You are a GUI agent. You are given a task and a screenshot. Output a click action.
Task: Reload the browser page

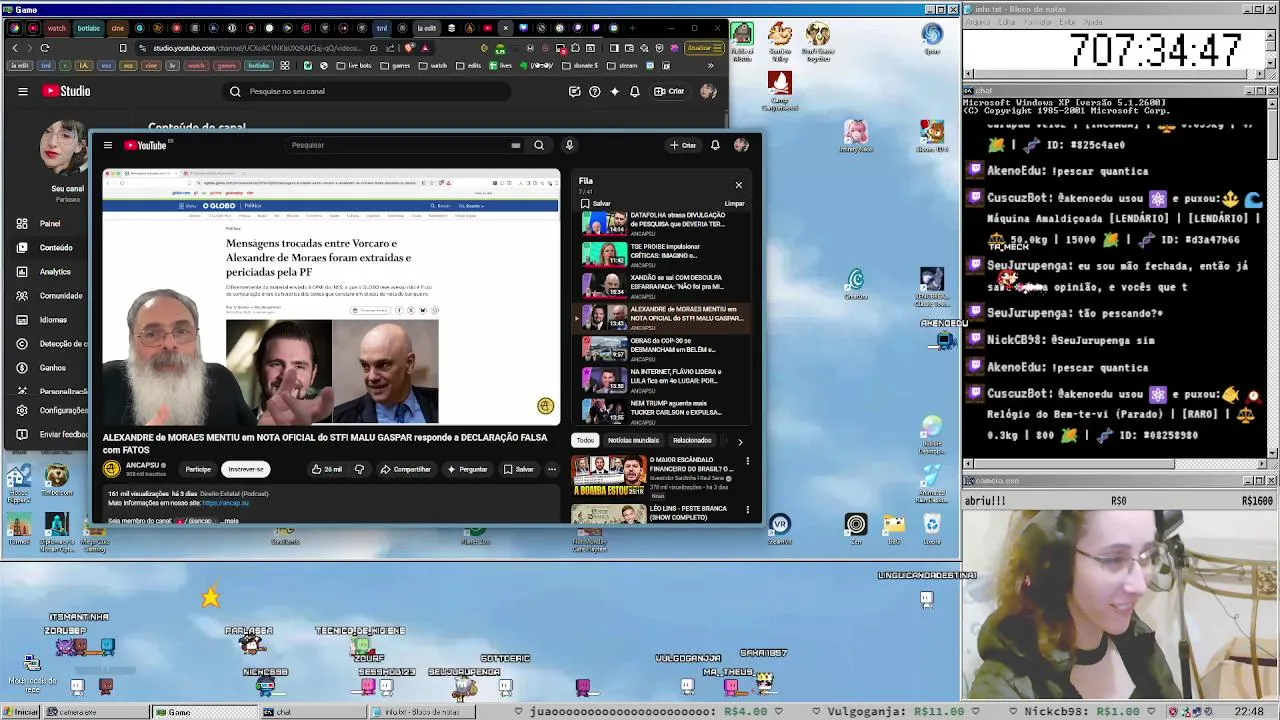45,48
